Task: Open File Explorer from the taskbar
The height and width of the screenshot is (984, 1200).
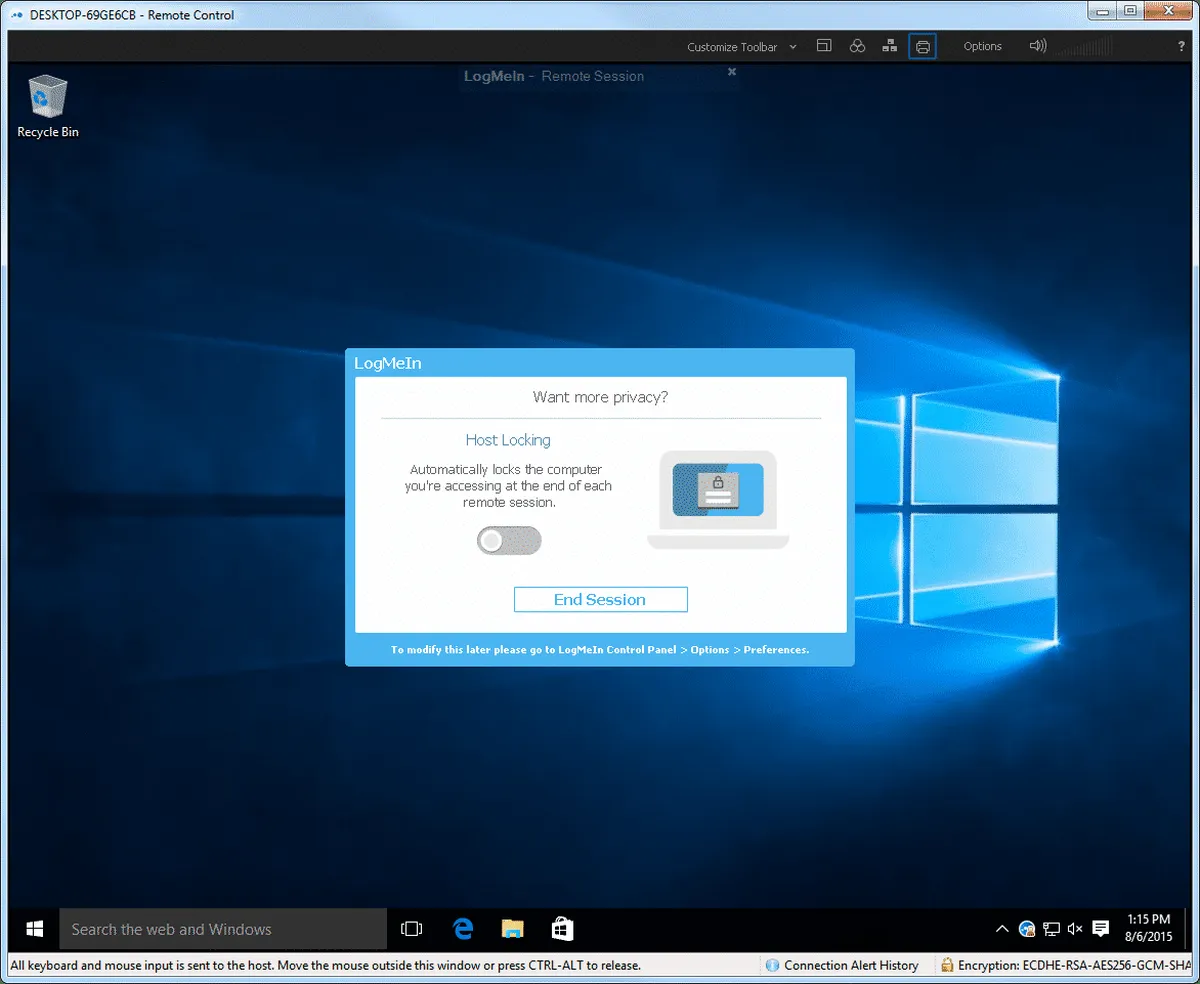Action: (x=512, y=929)
